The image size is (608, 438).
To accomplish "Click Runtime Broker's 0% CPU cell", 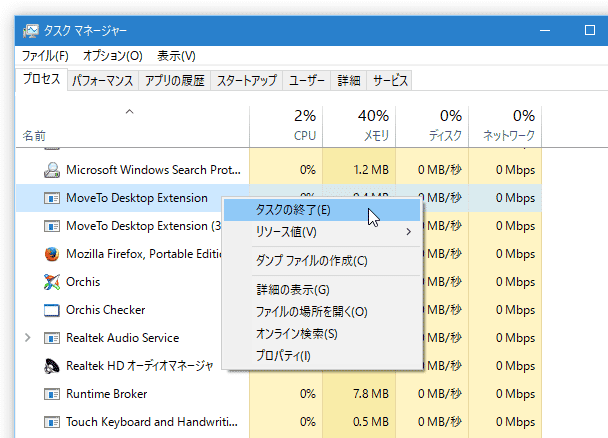I will point(286,394).
